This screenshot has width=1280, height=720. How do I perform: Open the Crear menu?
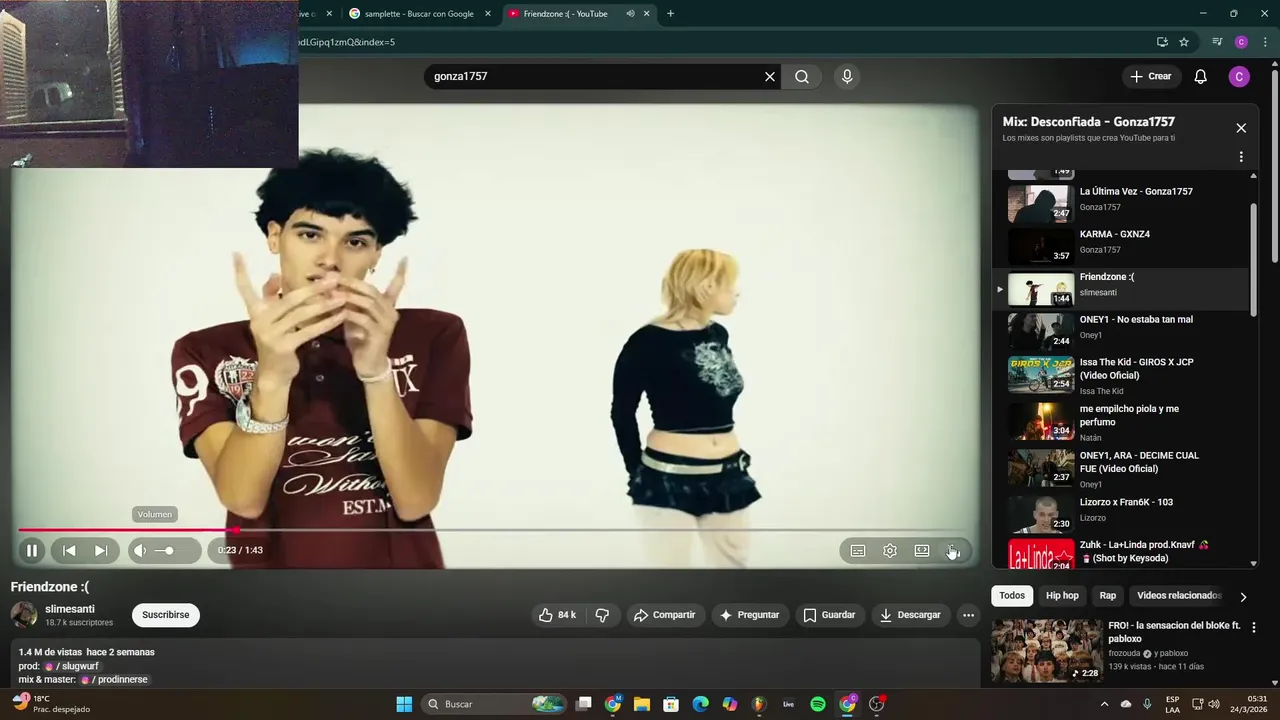tap(1151, 76)
